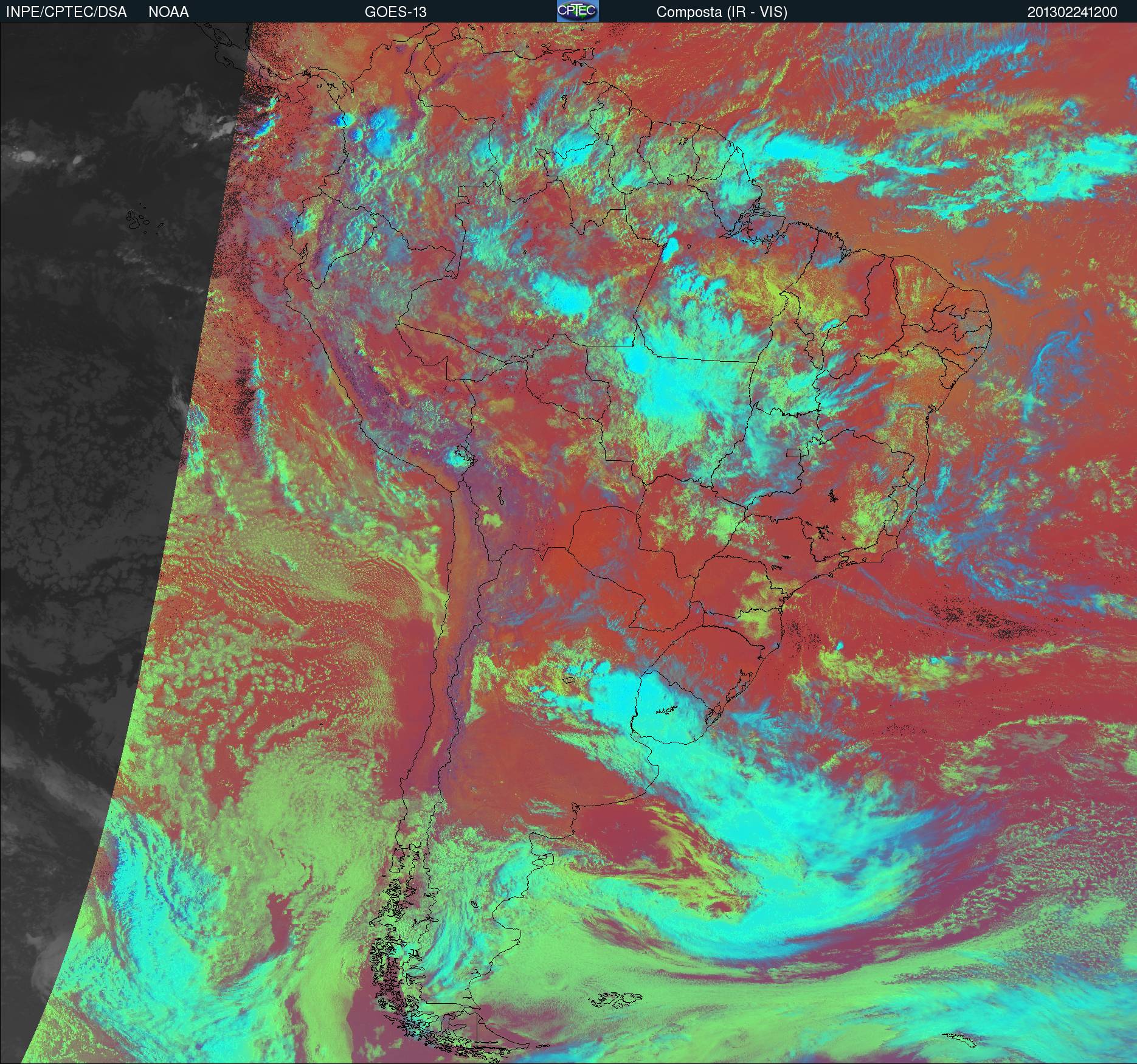Click the Composta (IR - VIS) title
The image size is (1137, 1064).
click(722, 12)
